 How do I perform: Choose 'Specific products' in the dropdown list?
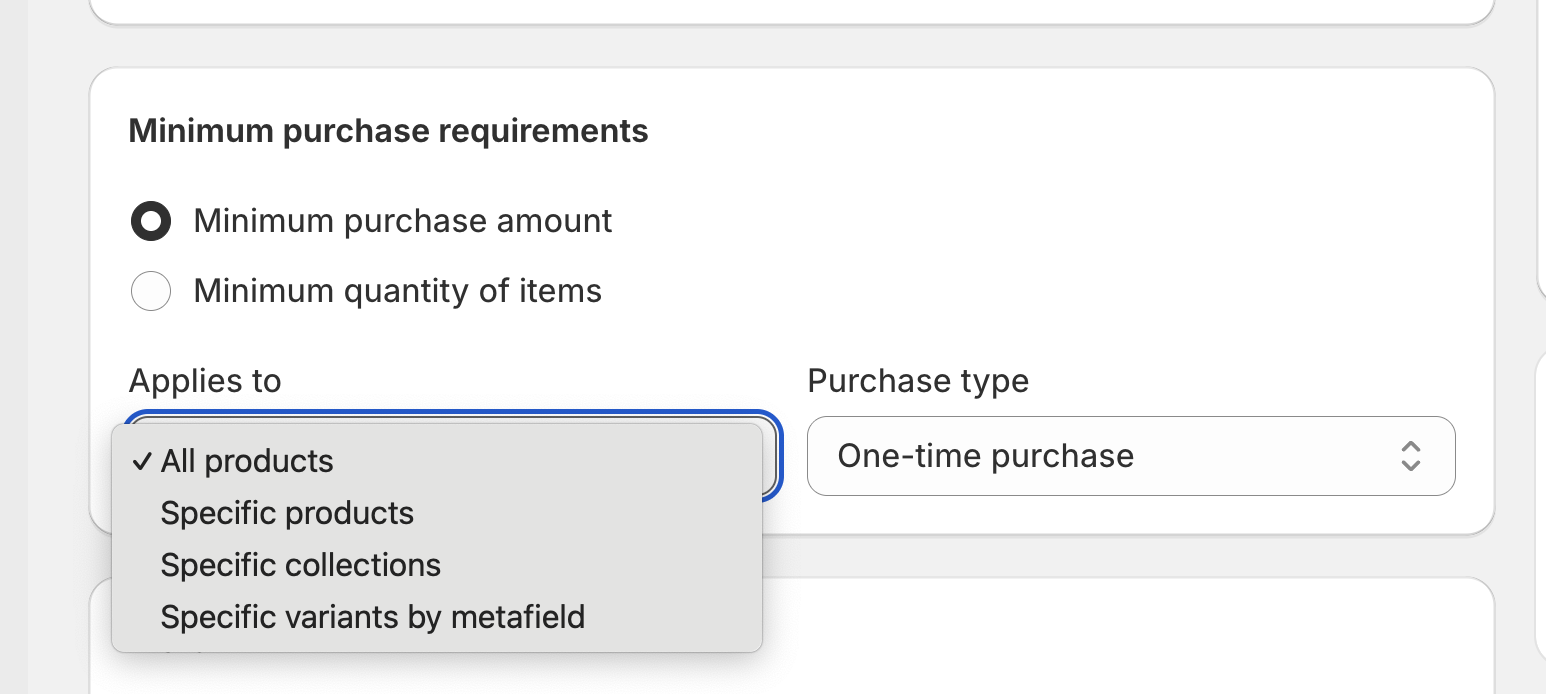287,513
